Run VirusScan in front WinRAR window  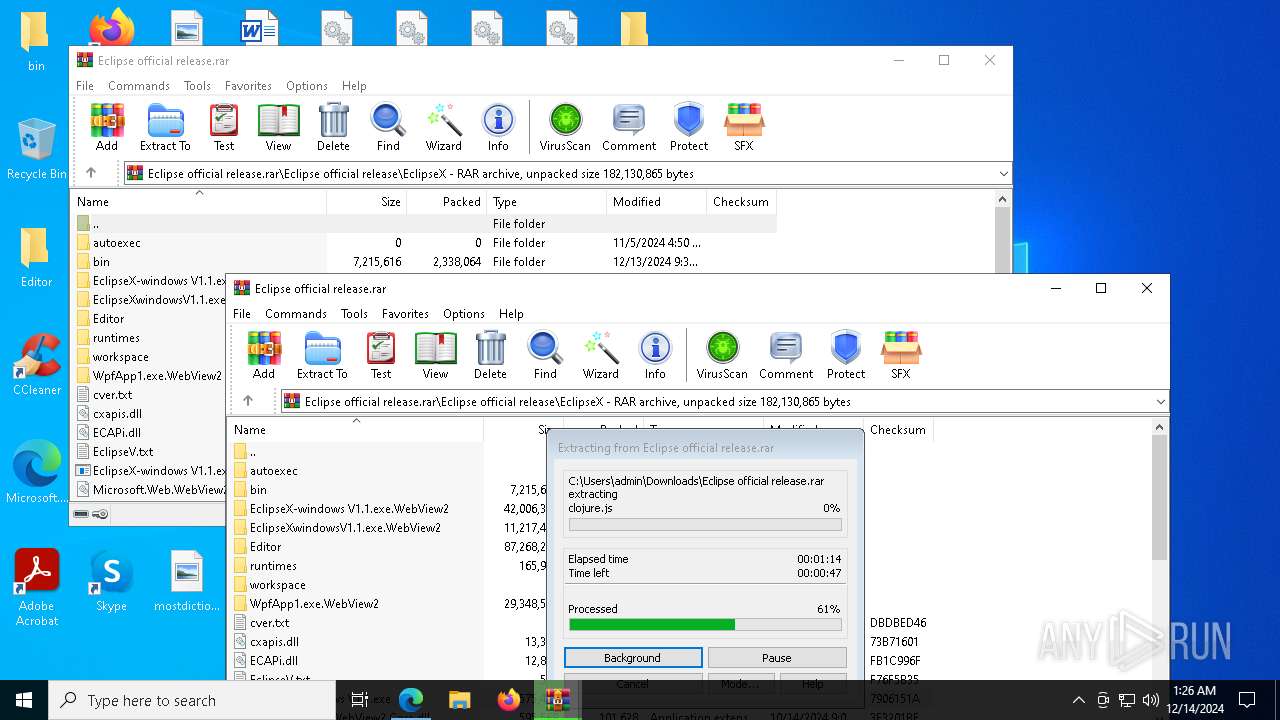click(x=722, y=356)
